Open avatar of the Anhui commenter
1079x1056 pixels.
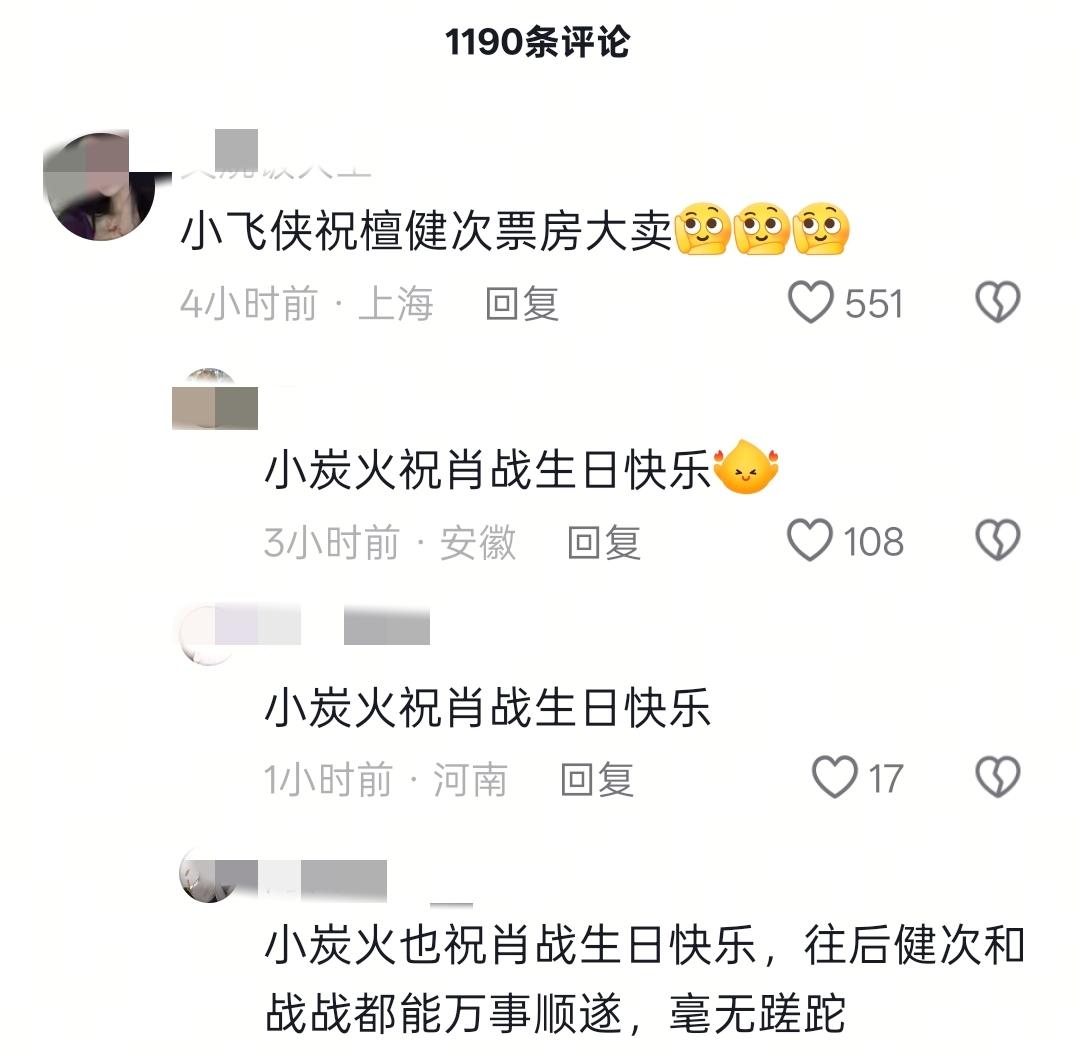coord(210,399)
